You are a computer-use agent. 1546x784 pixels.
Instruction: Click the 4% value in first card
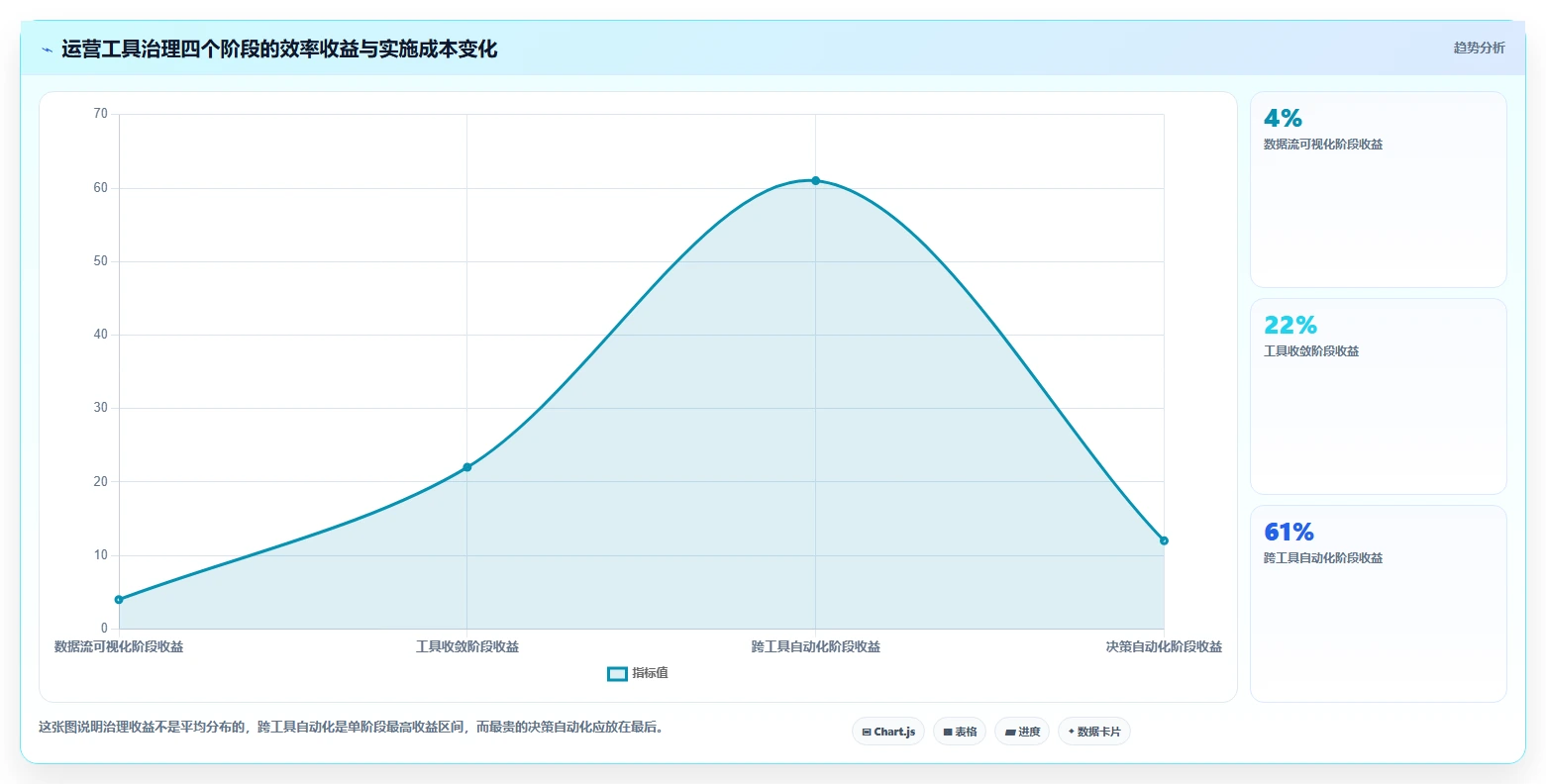[1283, 119]
